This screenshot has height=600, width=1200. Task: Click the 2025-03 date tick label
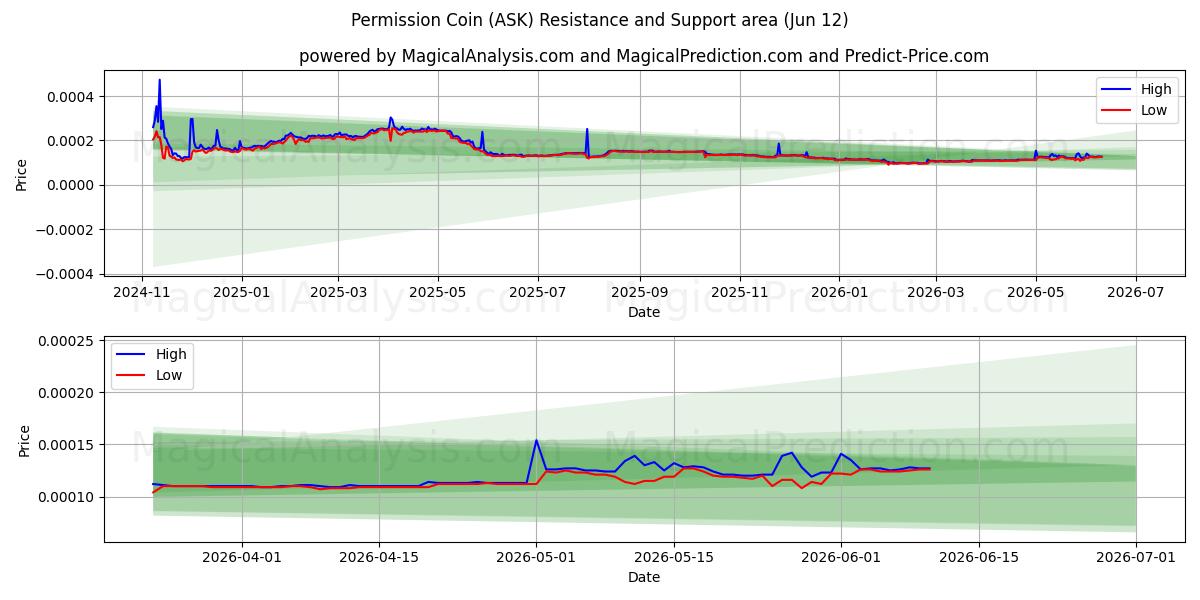tap(338, 292)
